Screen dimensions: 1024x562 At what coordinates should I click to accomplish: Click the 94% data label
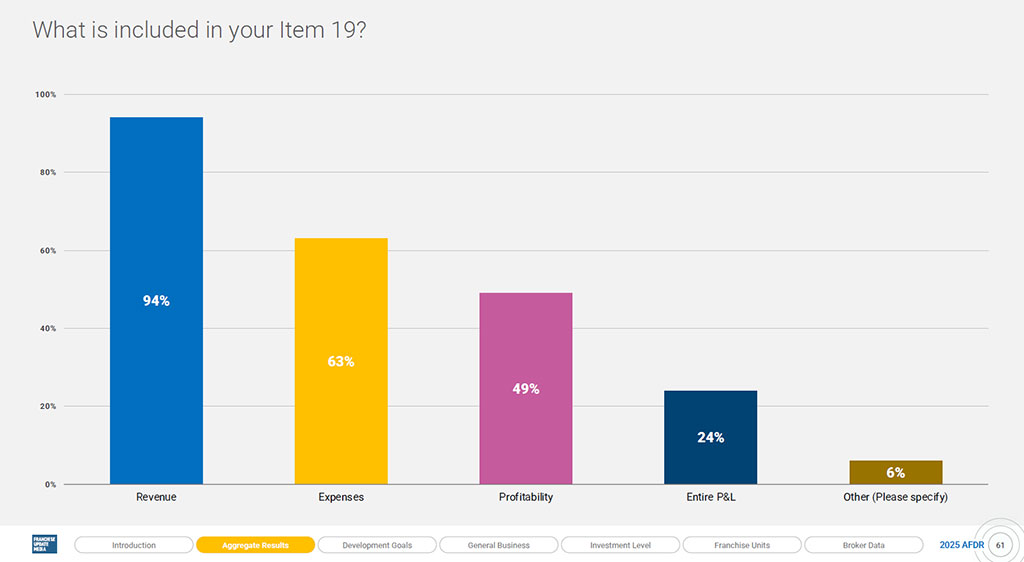156,301
